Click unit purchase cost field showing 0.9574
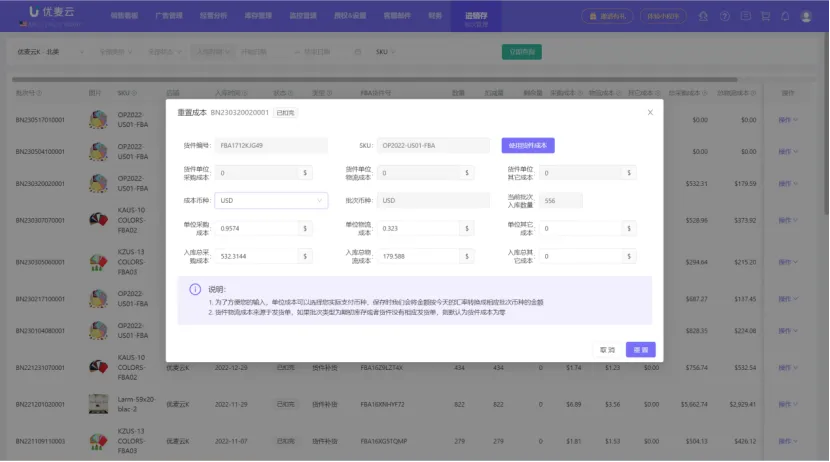830x462 pixels. pyautogui.click(x=263, y=229)
